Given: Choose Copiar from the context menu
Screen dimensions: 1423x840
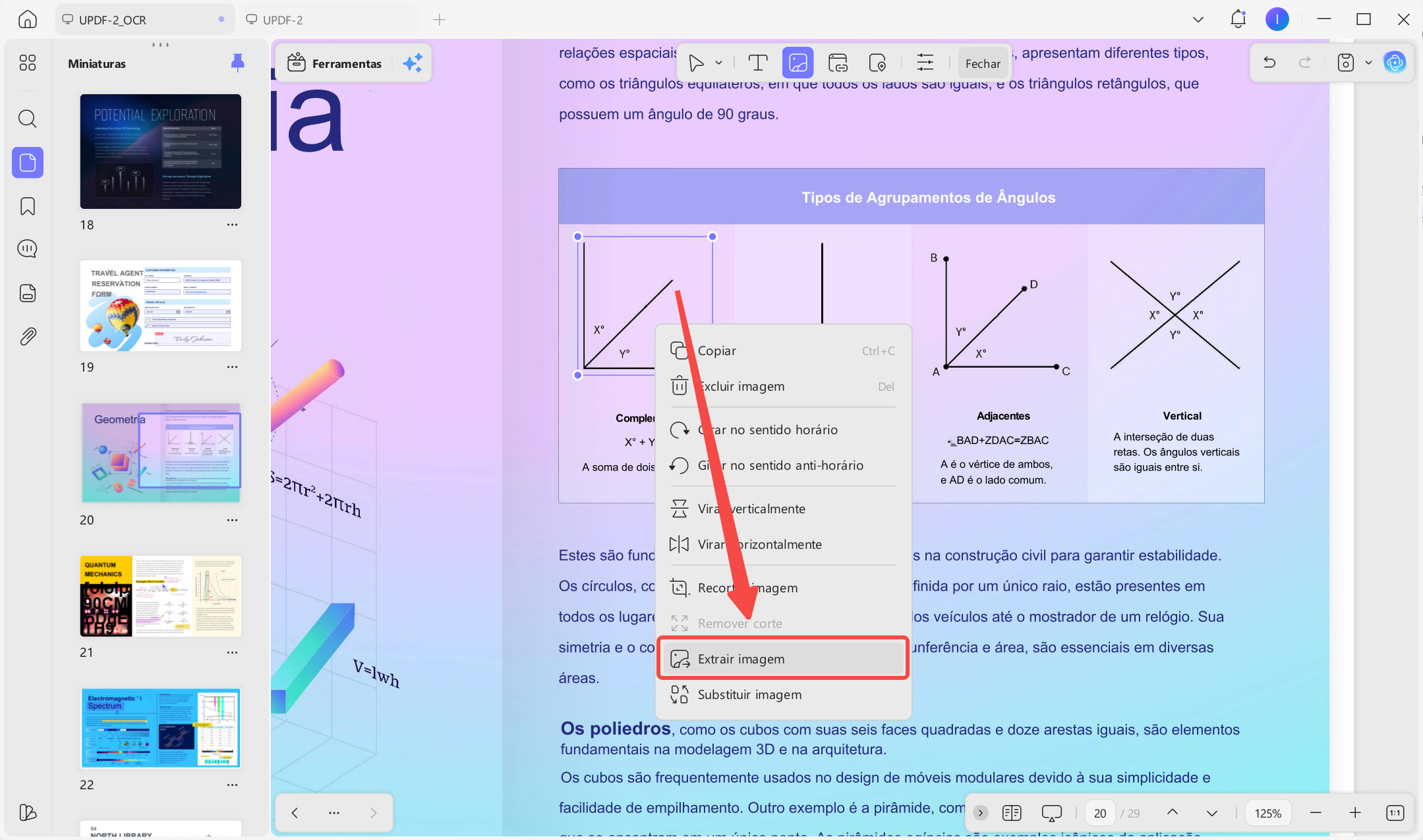Looking at the screenshot, I should pyautogui.click(x=783, y=351).
